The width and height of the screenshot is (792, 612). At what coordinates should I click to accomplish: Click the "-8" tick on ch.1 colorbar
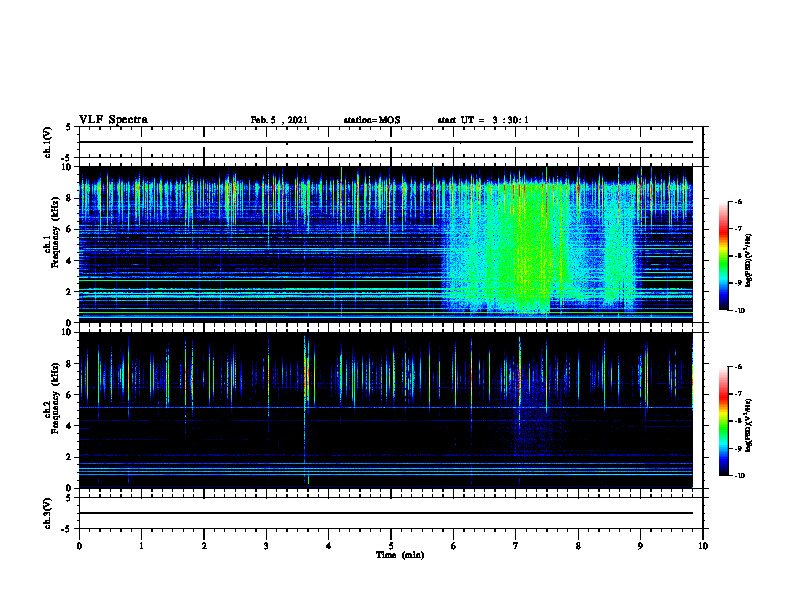coord(737,256)
